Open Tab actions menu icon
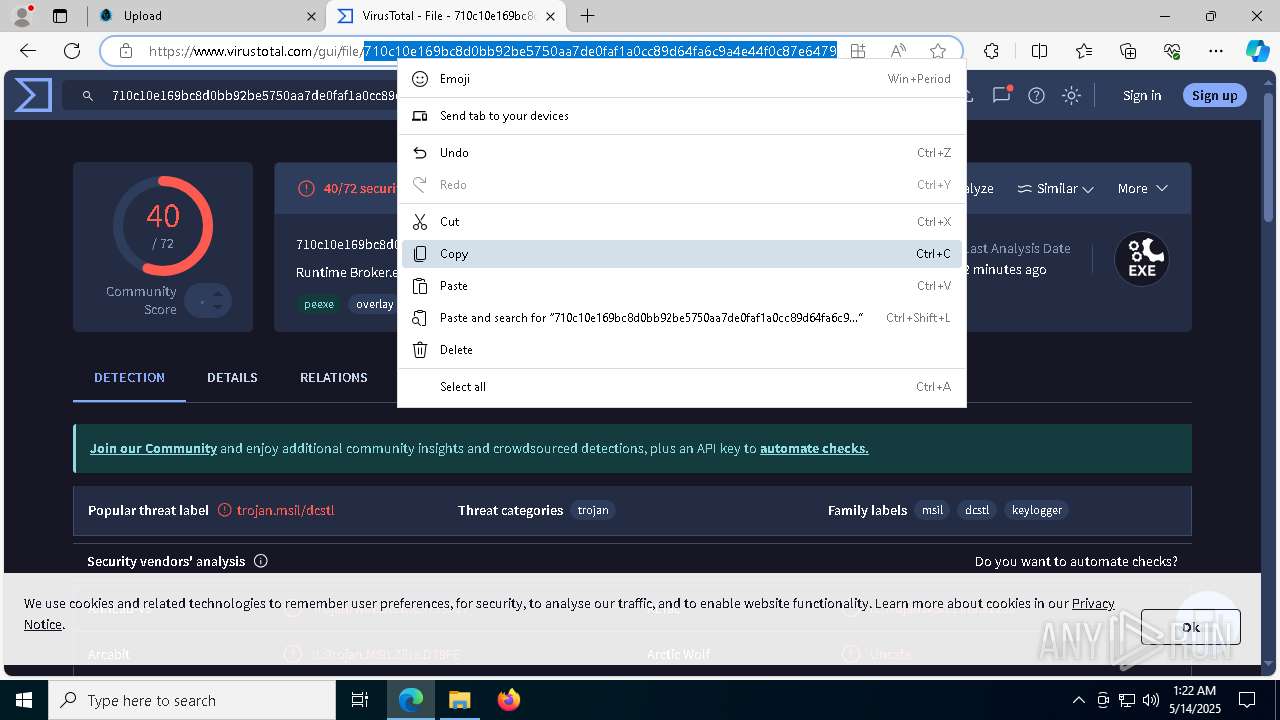 (60, 16)
